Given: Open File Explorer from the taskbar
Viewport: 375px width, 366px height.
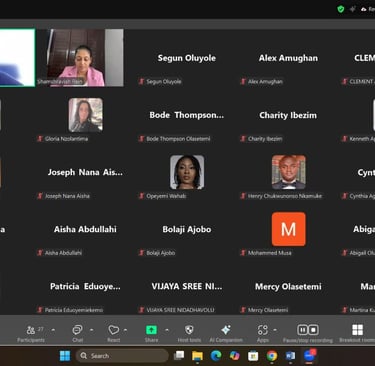Looking at the screenshot, I should point(197,356).
